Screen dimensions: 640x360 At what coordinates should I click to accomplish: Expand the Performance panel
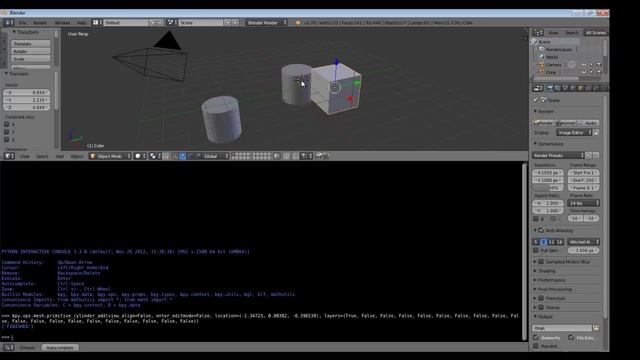[551, 280]
